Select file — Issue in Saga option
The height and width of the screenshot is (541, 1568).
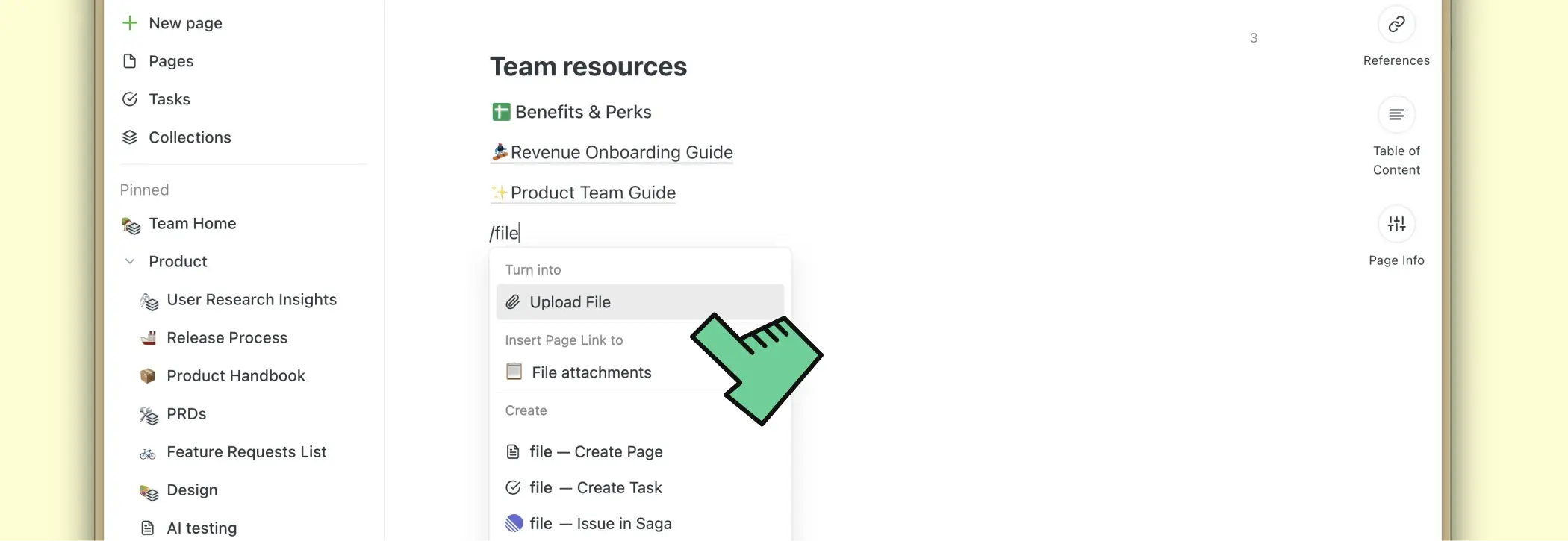(600, 523)
